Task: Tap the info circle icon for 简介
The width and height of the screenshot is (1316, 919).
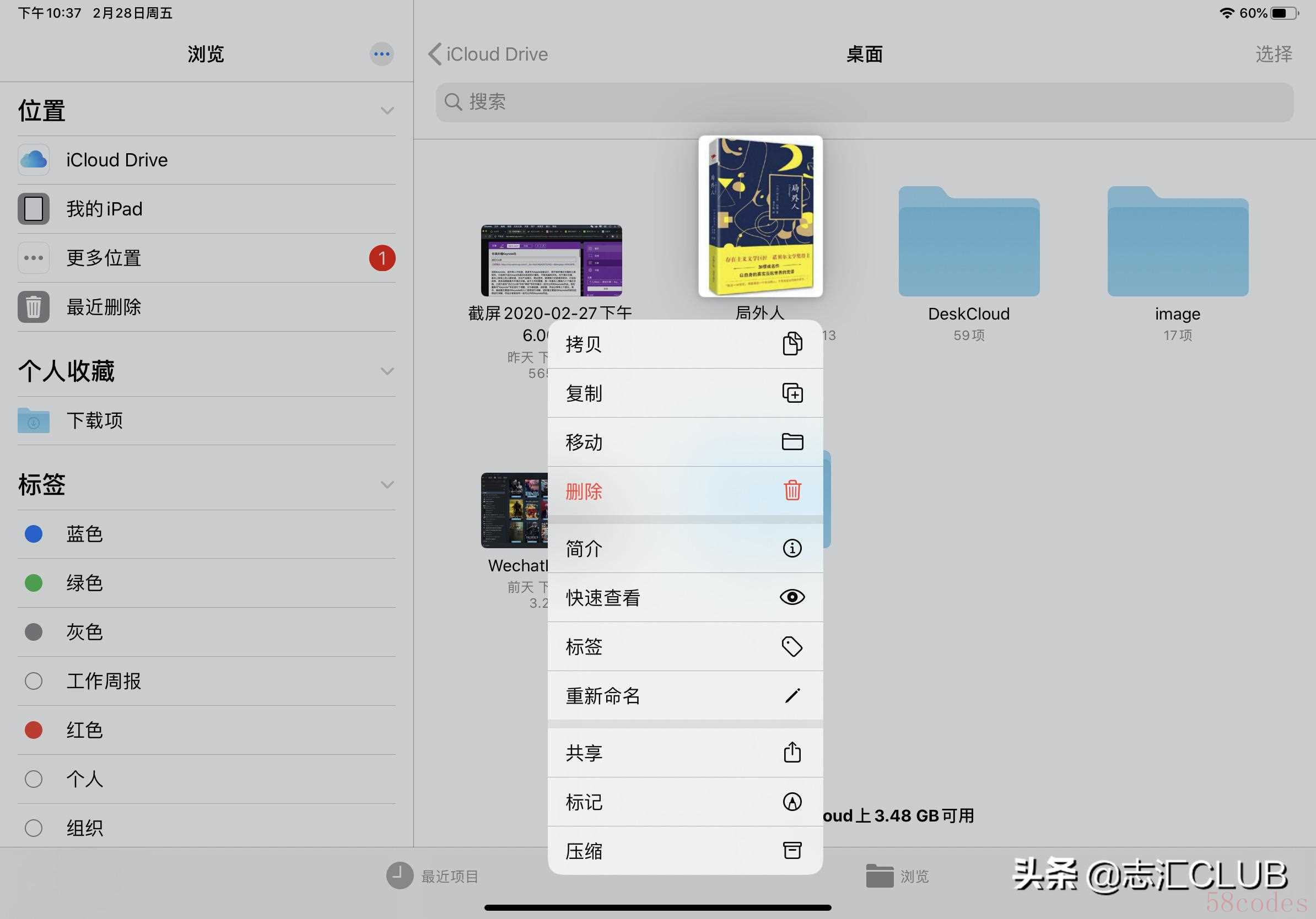Action: [792, 548]
